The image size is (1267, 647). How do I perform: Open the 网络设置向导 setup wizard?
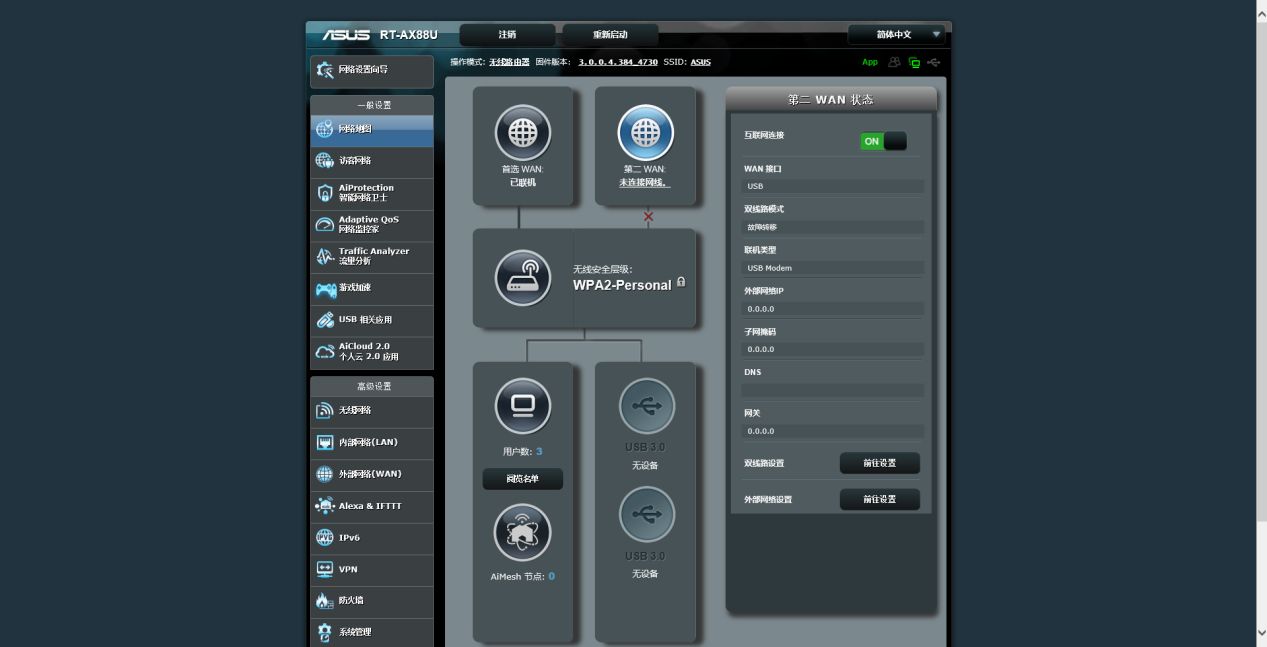coord(371,71)
